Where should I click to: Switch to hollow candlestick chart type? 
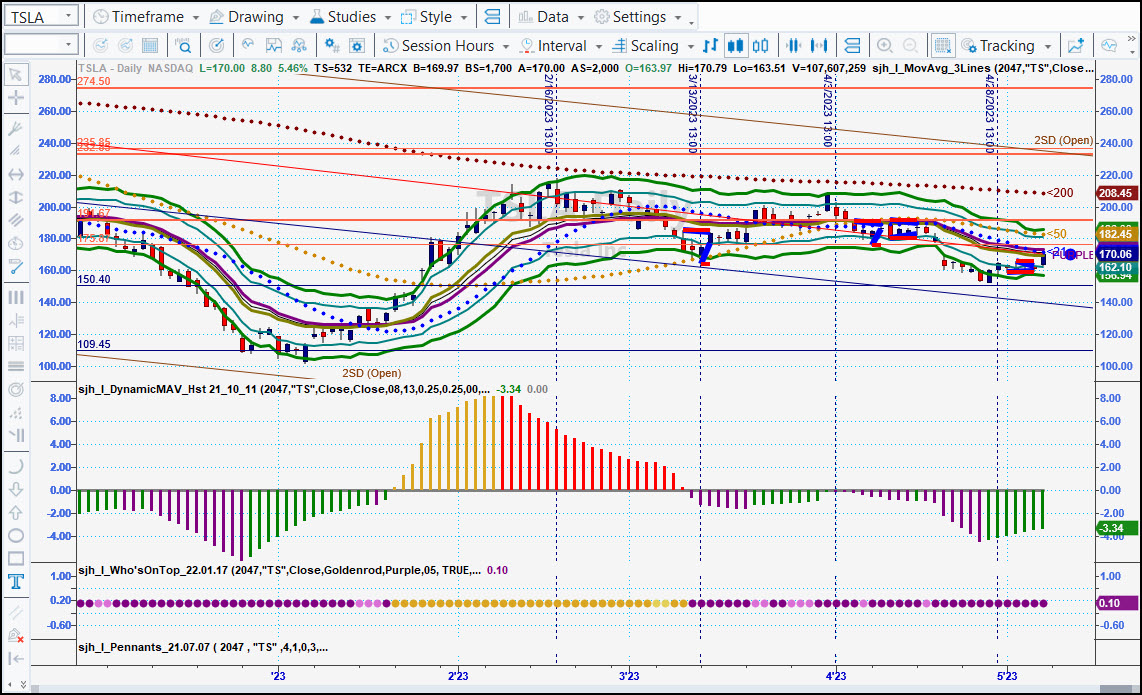tap(760, 46)
